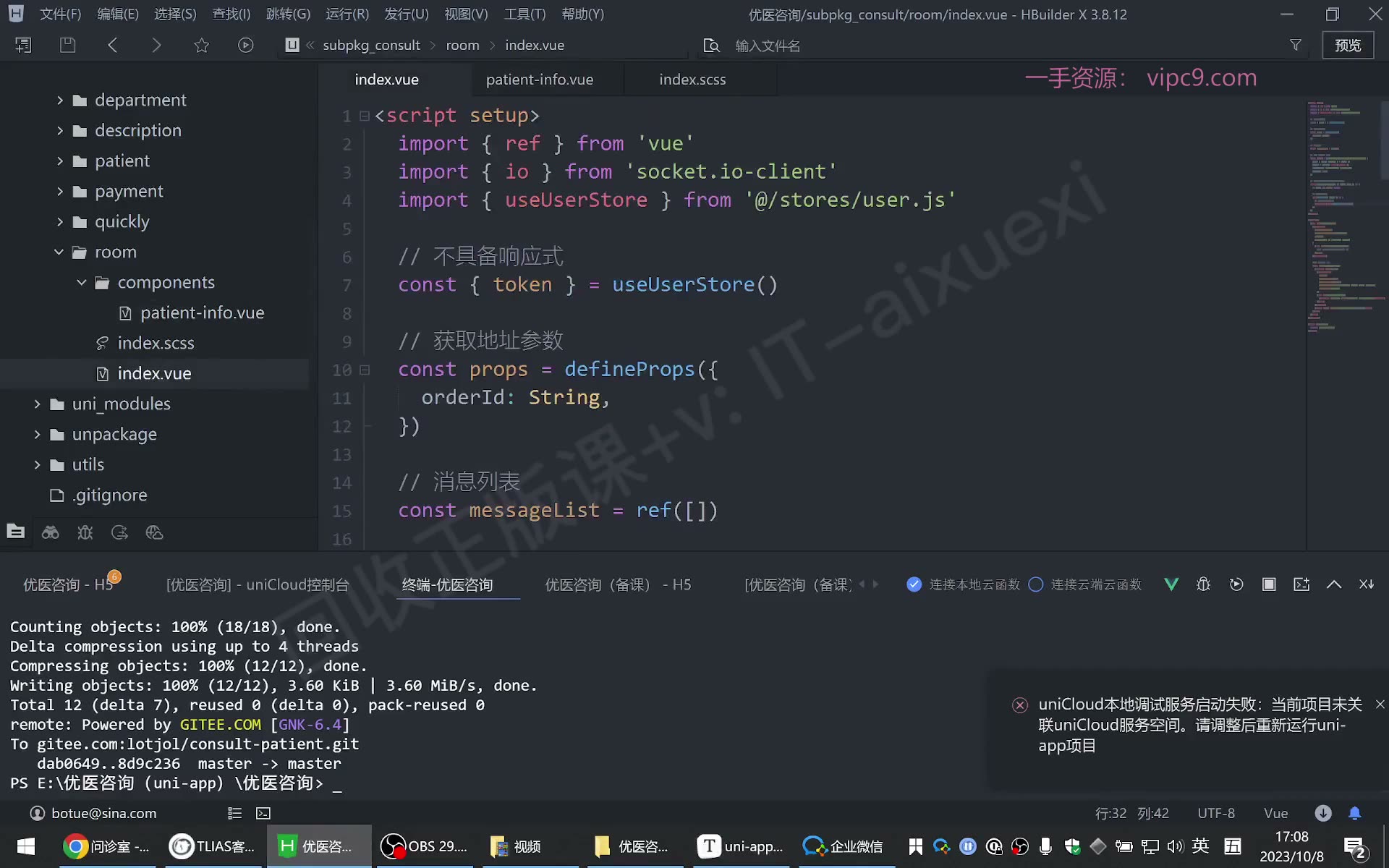
Task: Click the stop square icon in console toolbar
Action: coord(1269,584)
